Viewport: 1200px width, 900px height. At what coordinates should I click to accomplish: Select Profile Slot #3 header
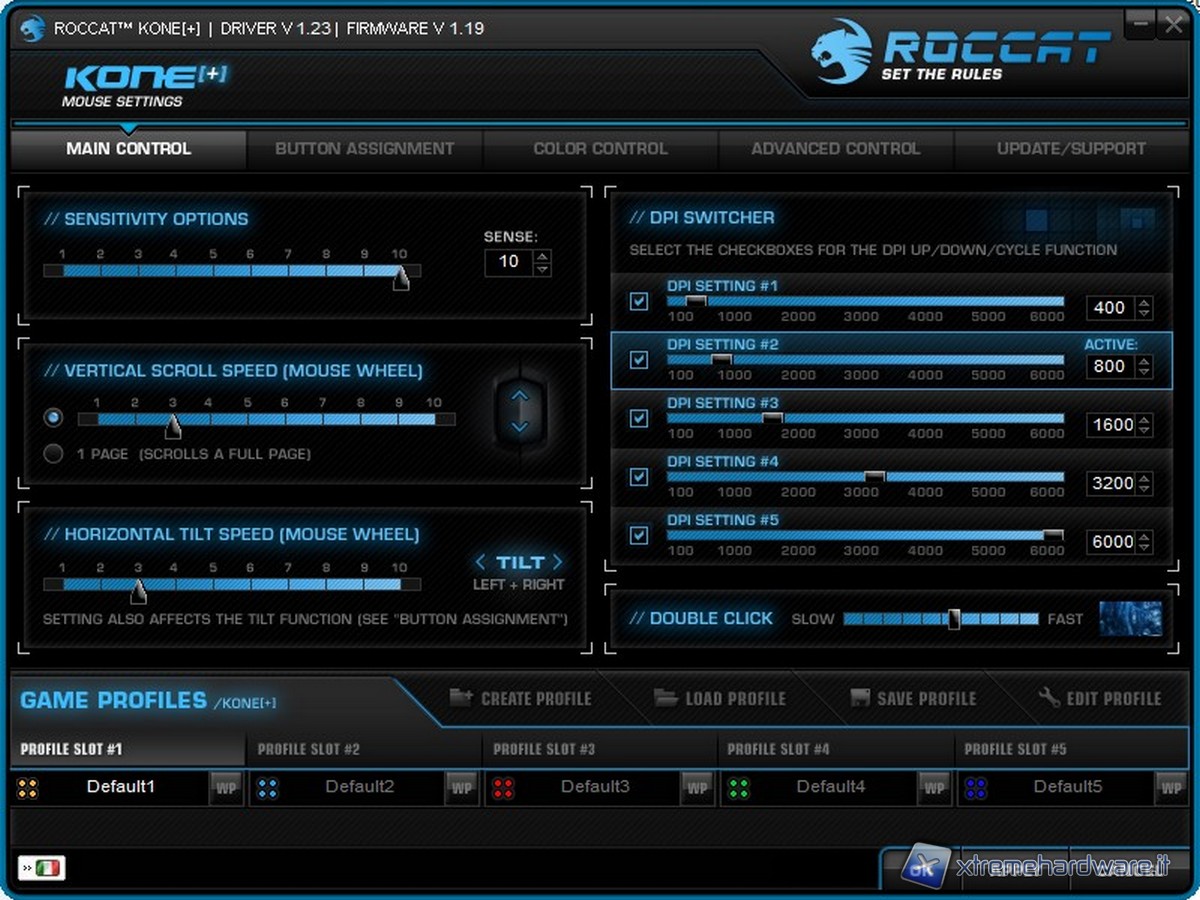point(544,749)
